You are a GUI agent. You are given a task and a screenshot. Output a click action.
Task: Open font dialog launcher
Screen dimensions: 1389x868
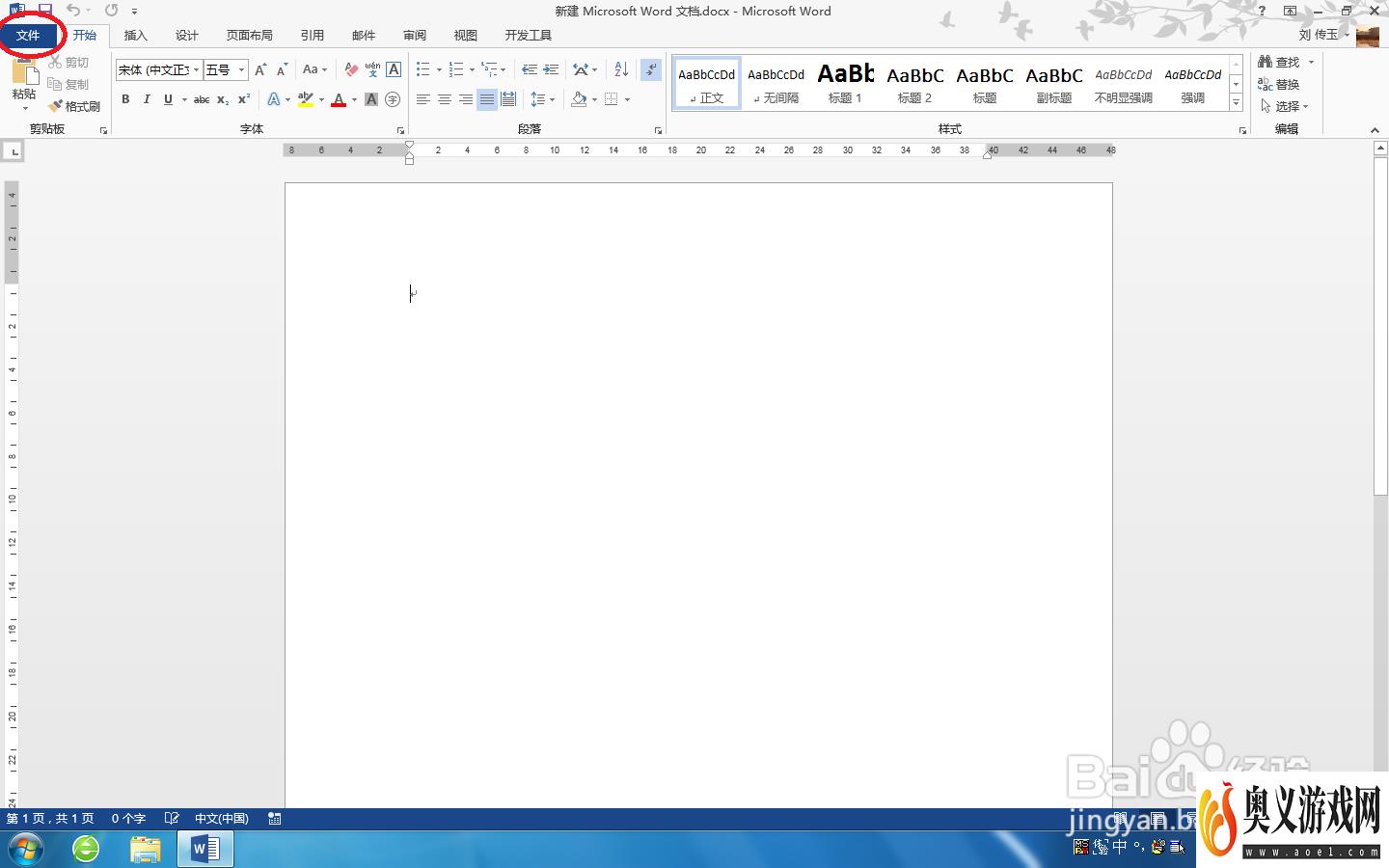click(401, 130)
